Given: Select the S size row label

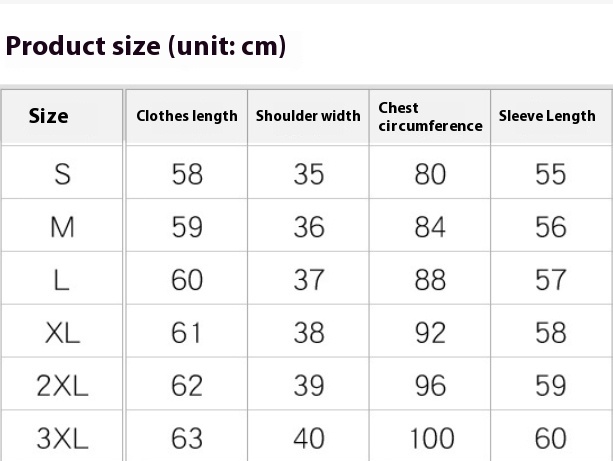Looking at the screenshot, I should 63,174.
